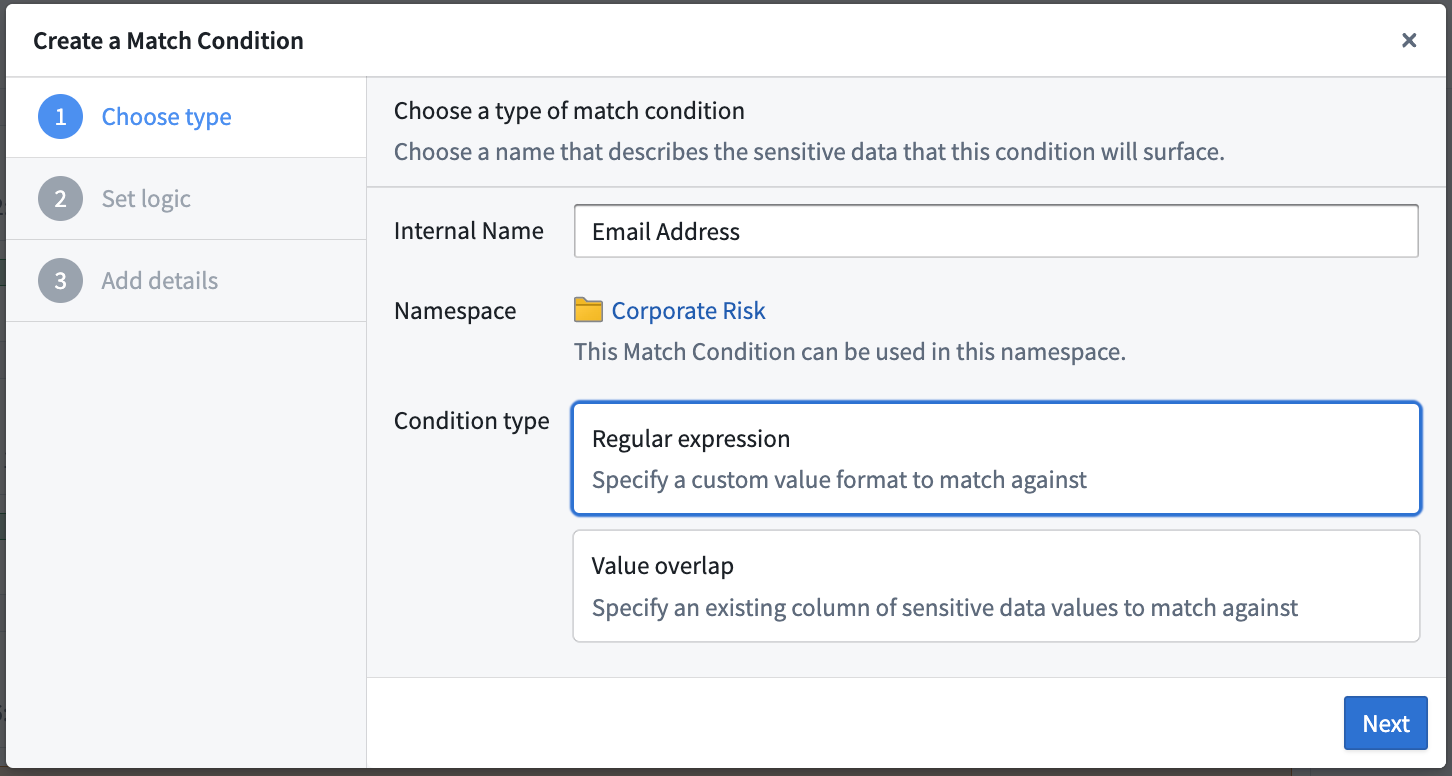Select the Value overlap condition type

pos(996,586)
